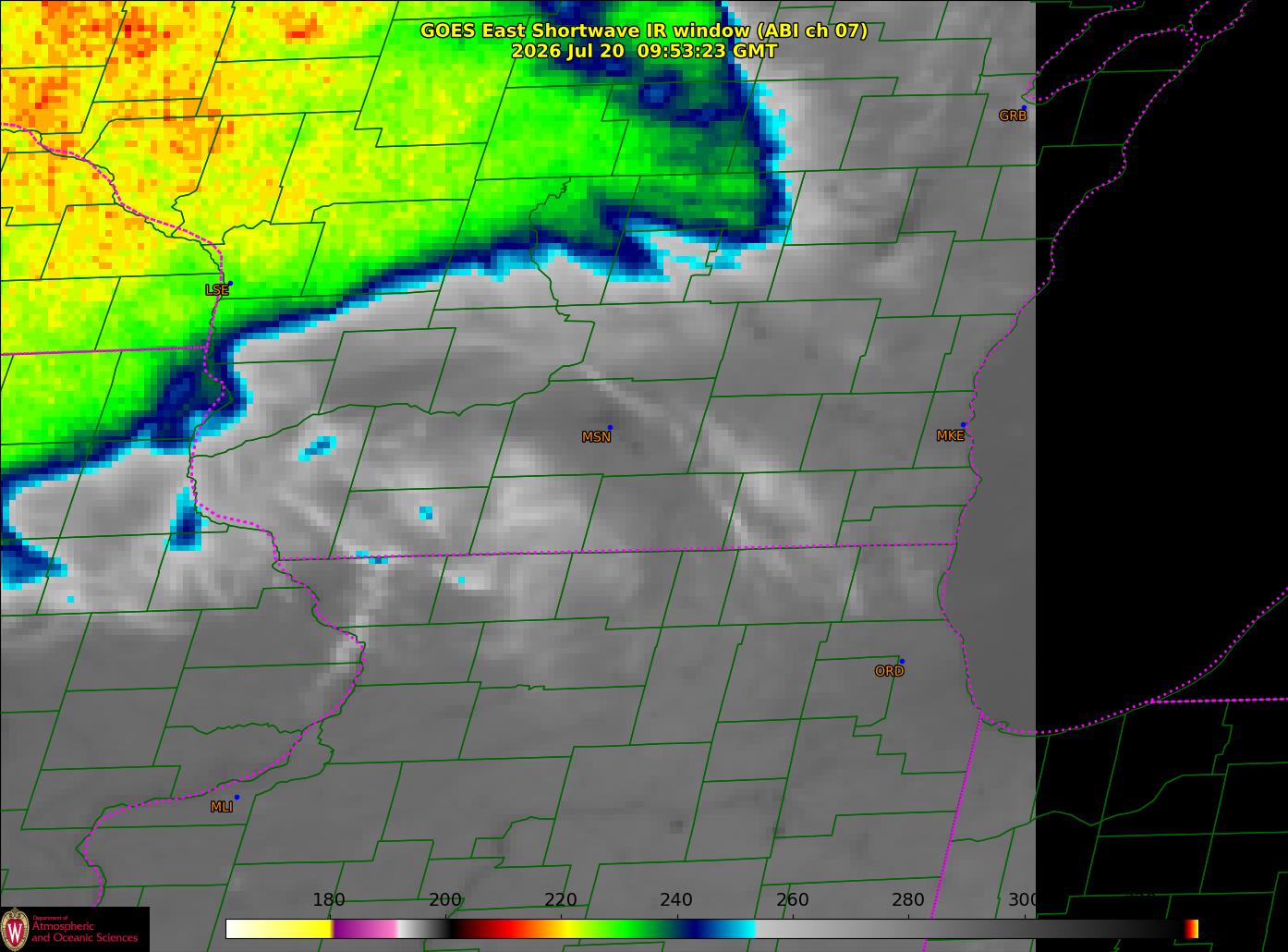Click the green segment of the colorbar
Image resolution: width=1288 pixels, height=952 pixels.
[628, 929]
